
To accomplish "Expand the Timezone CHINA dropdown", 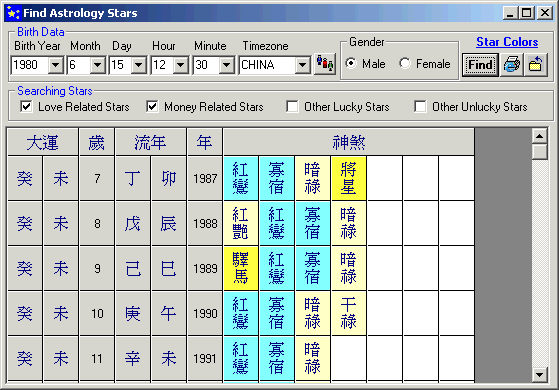I will 303,65.
